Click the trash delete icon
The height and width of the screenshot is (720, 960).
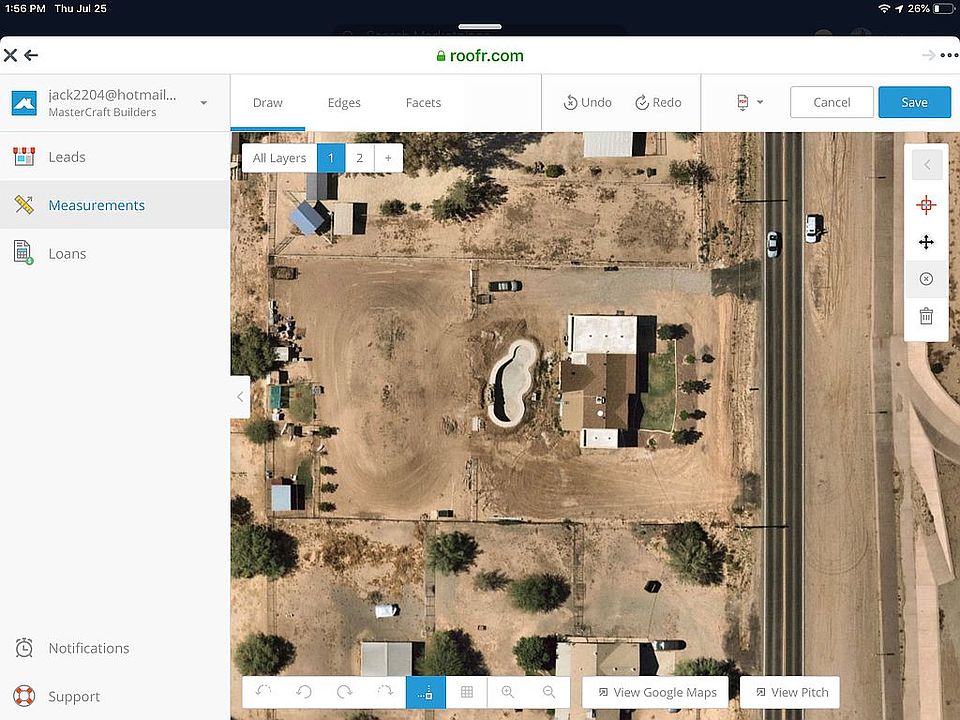[x=926, y=316]
